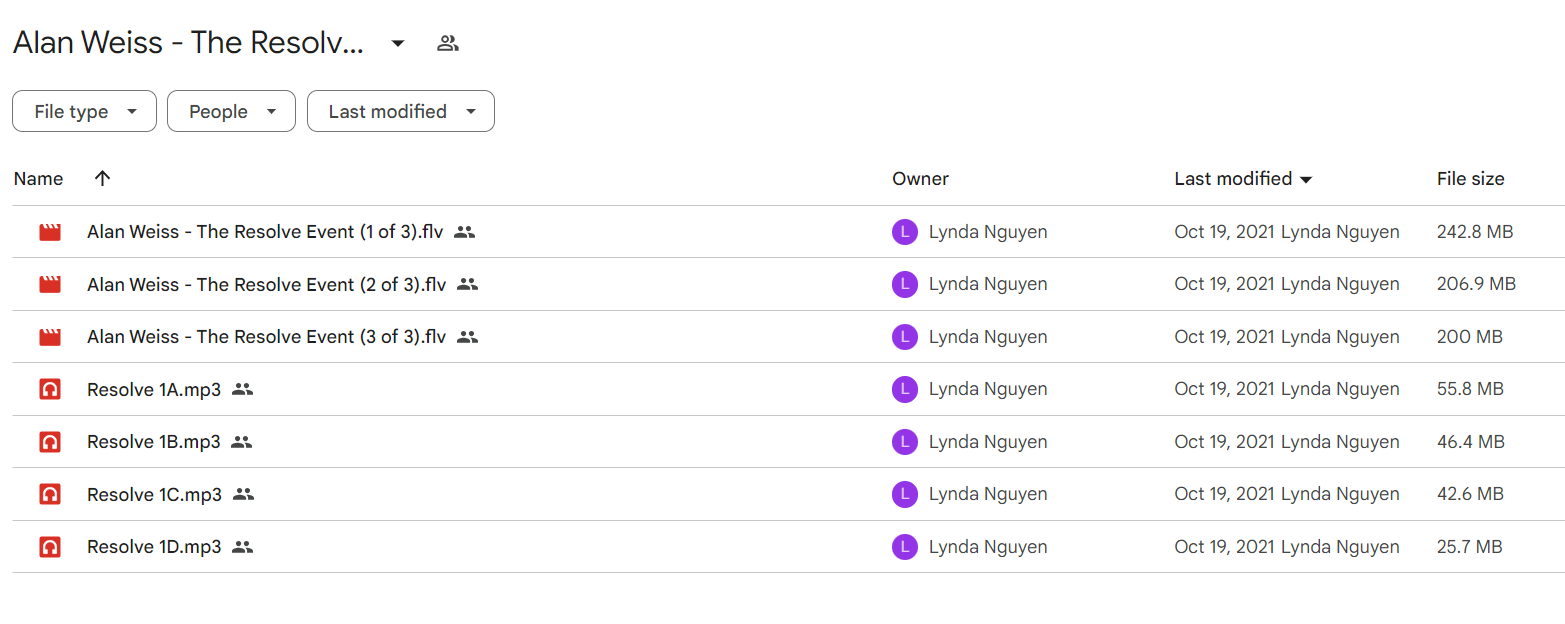The width and height of the screenshot is (1565, 624).
Task: Click shared icon next to Resolve 1B.mp3
Action: pos(241,442)
